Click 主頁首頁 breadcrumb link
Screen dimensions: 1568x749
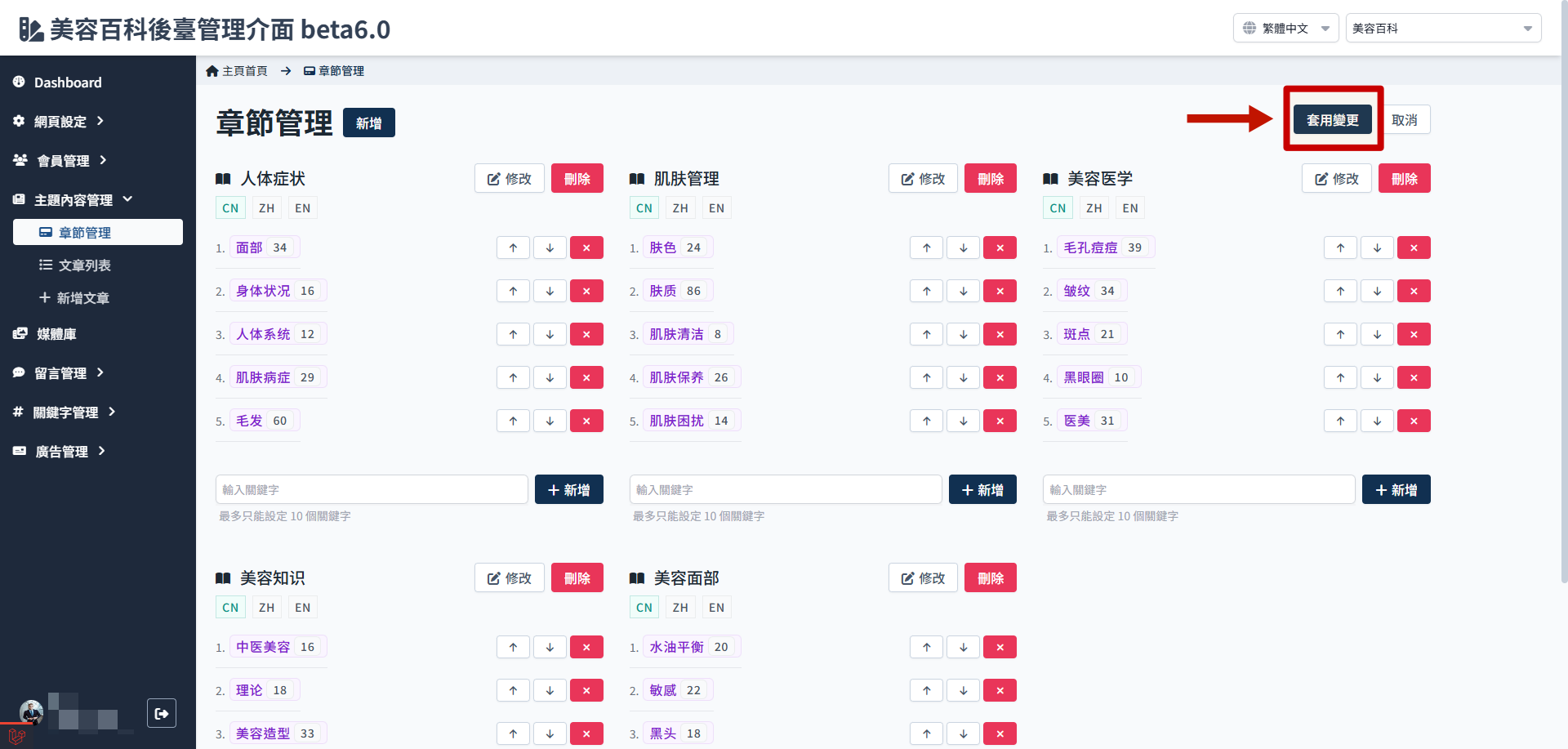[x=237, y=71]
